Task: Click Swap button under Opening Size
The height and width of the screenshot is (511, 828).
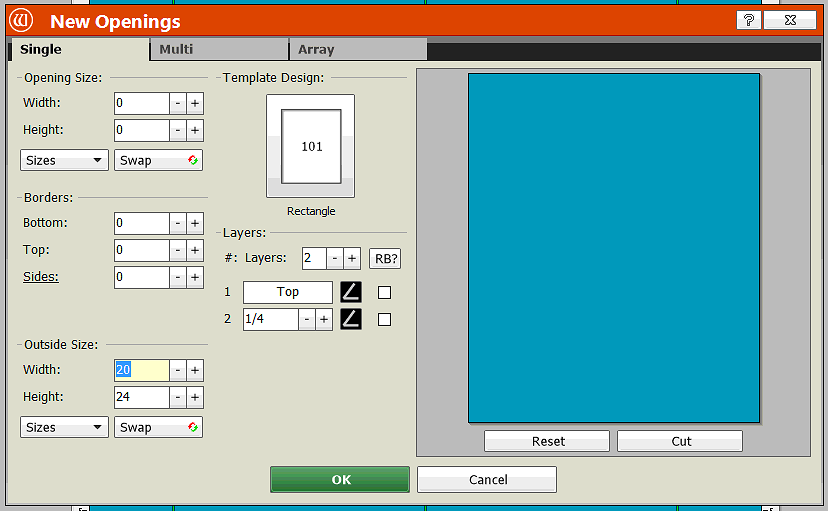Action: tap(158, 160)
